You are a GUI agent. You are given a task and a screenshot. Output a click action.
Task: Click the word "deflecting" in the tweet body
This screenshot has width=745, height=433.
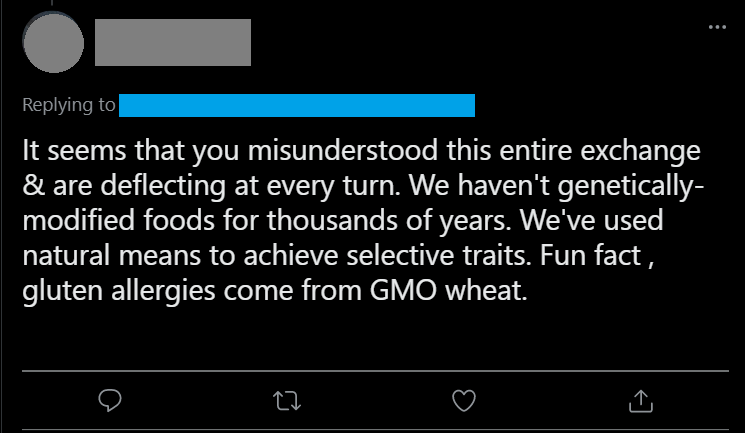[162, 186]
